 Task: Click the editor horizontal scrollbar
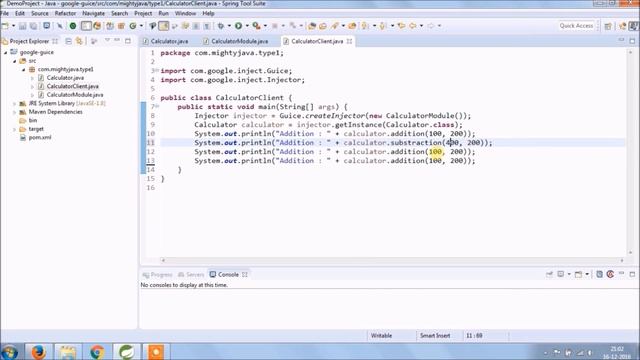(x=392, y=260)
